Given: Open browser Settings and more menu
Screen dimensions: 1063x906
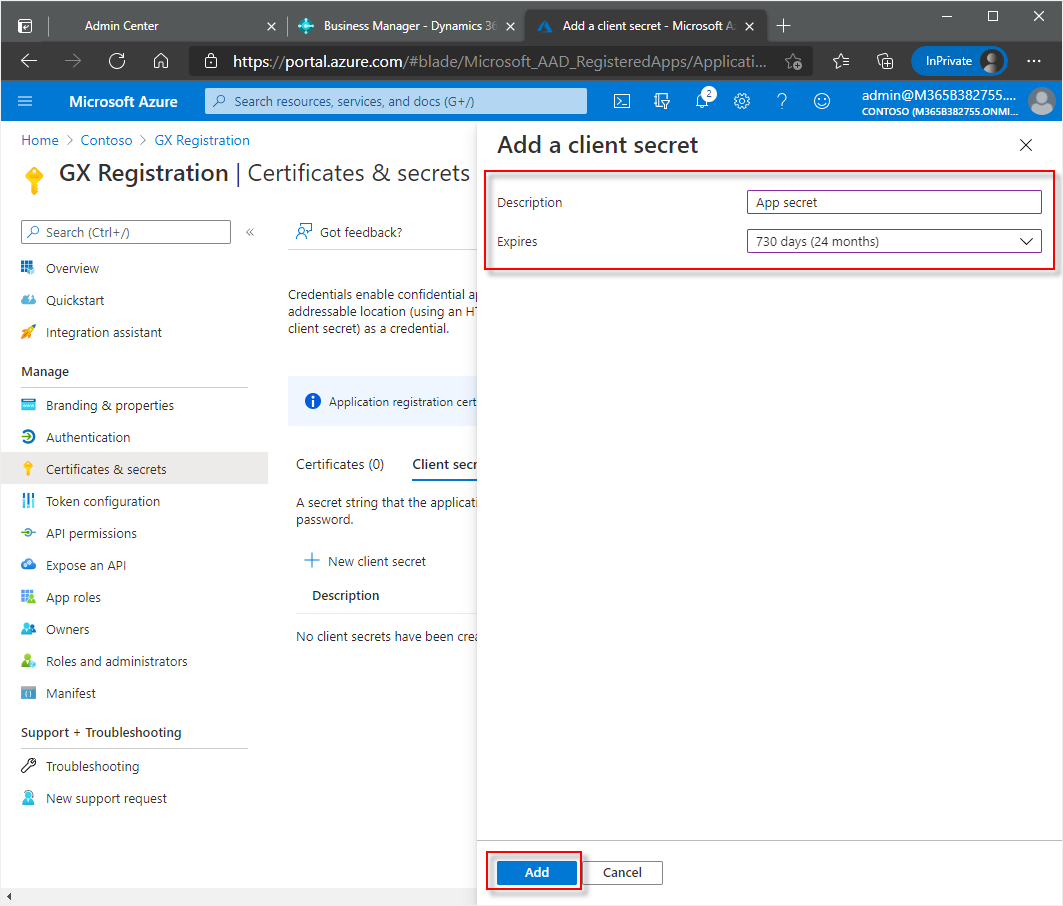Looking at the screenshot, I should pos(1034,61).
